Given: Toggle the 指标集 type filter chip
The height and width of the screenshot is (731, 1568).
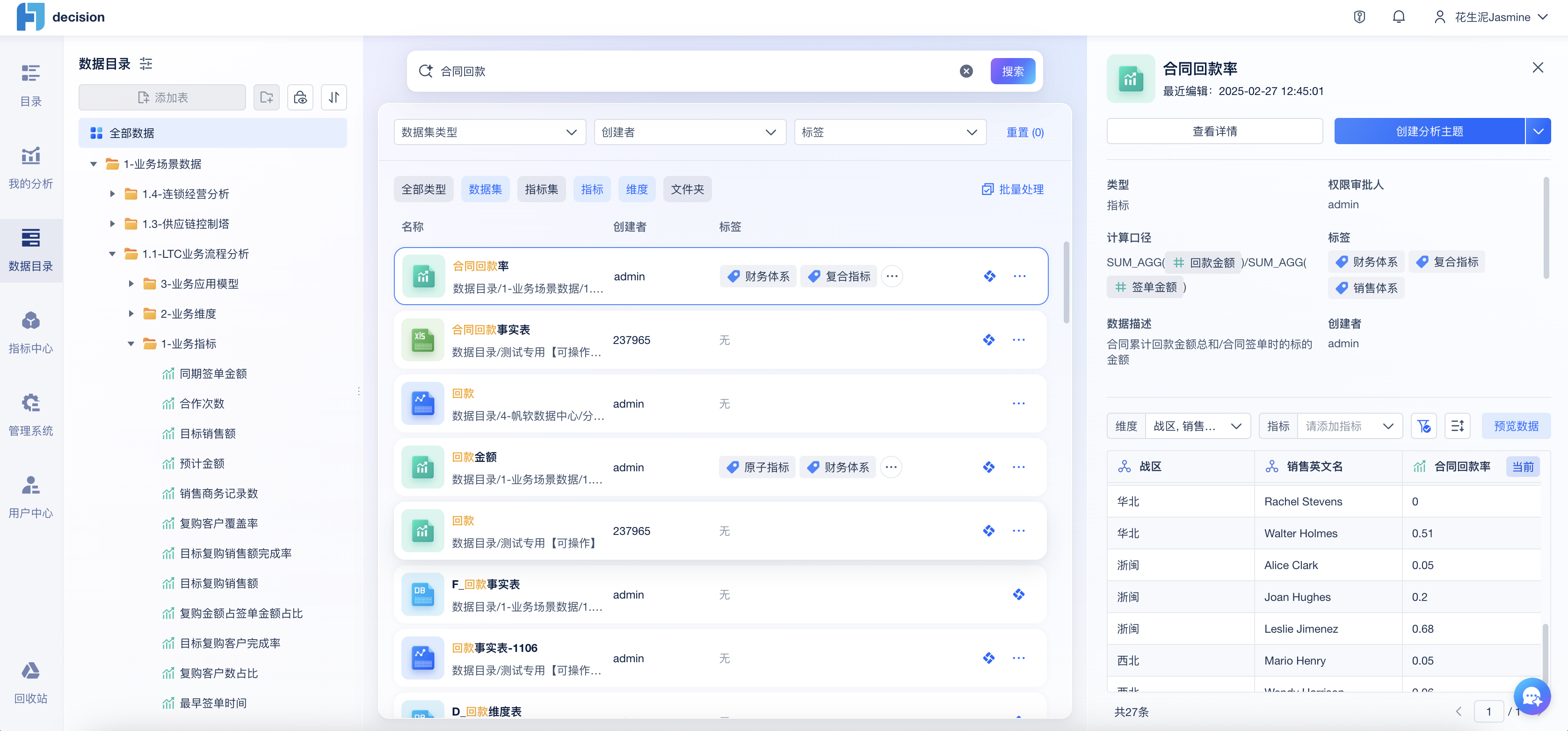Looking at the screenshot, I should [541, 190].
